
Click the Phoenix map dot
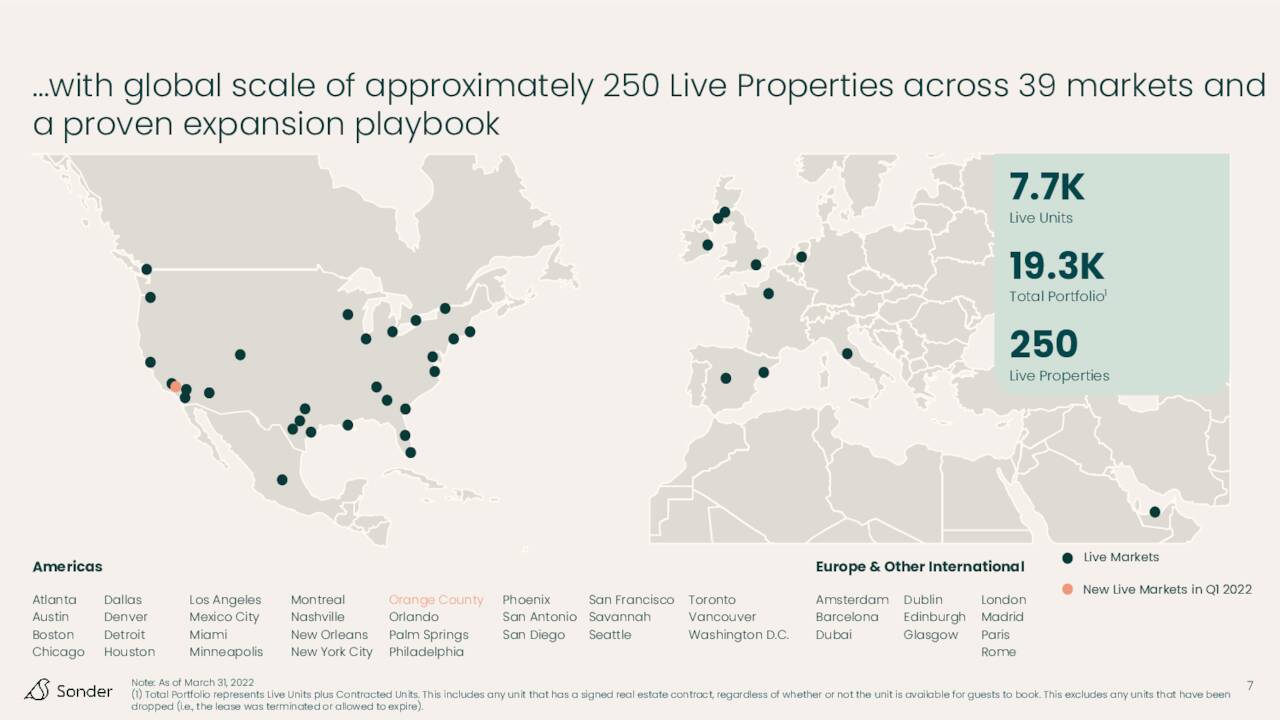point(209,392)
